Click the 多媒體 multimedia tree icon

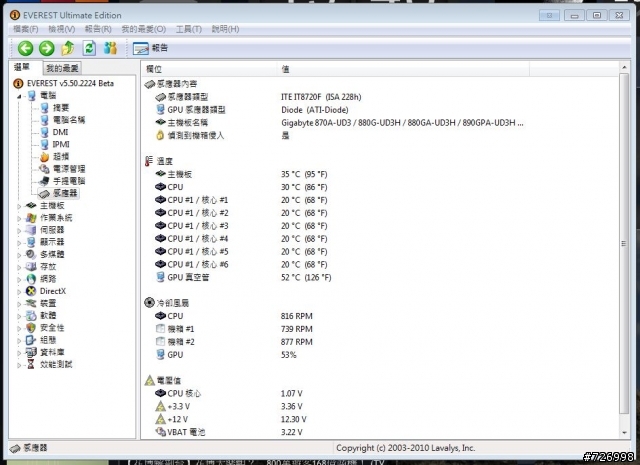coord(31,254)
